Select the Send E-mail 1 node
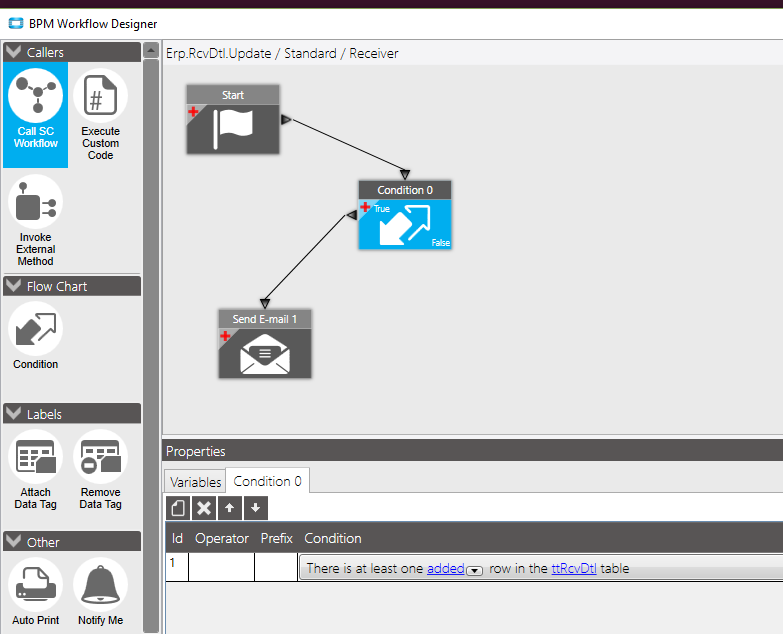 point(265,343)
